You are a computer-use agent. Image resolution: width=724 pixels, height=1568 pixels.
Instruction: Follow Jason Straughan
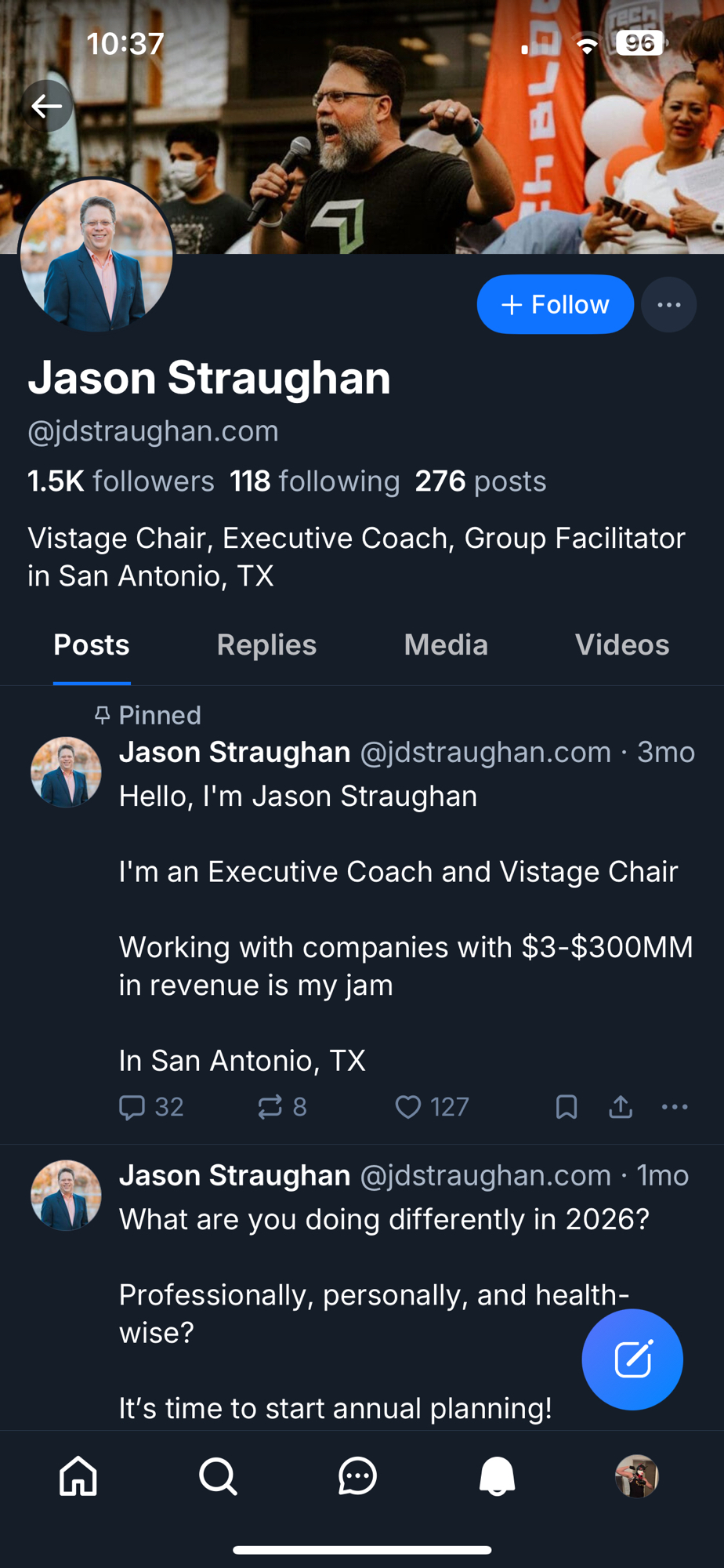[x=555, y=304]
